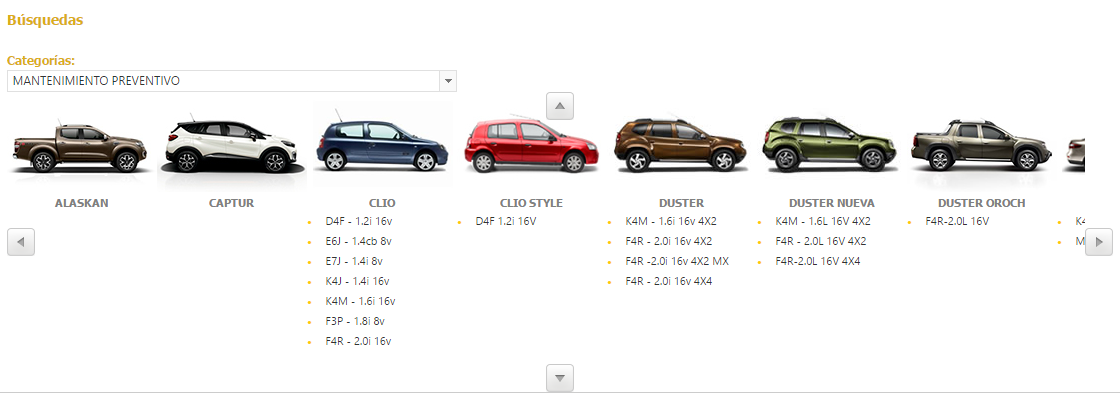Screen dimensions: 1120x393
Task: Click the right arrow carousel button
Action: tap(1099, 242)
